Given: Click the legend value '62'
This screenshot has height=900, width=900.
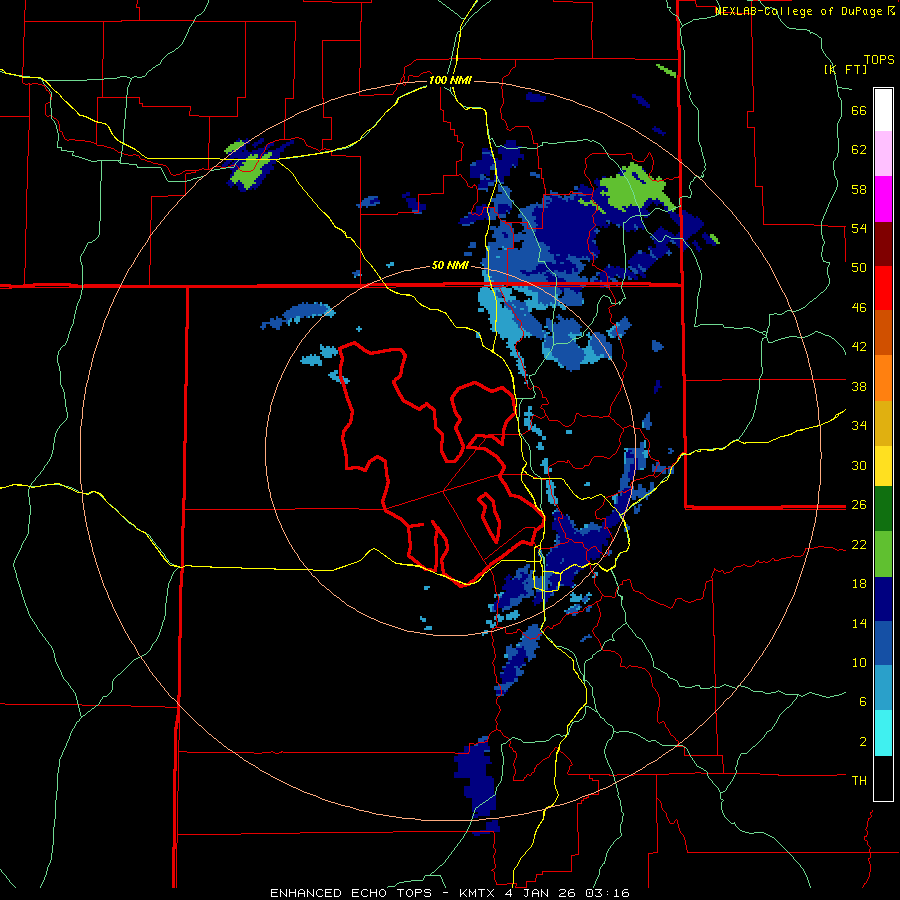Looking at the screenshot, I should click(859, 150).
